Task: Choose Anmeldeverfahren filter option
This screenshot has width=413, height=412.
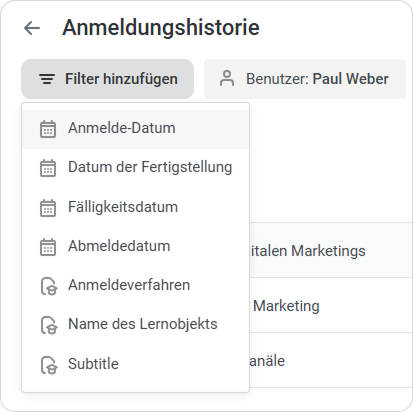Action: coord(136,286)
